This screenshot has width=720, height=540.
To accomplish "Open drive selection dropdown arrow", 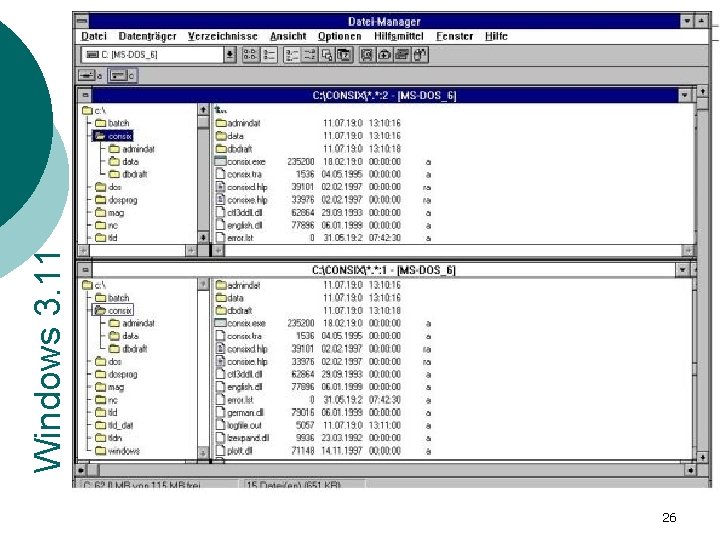I will pyautogui.click(x=230, y=55).
